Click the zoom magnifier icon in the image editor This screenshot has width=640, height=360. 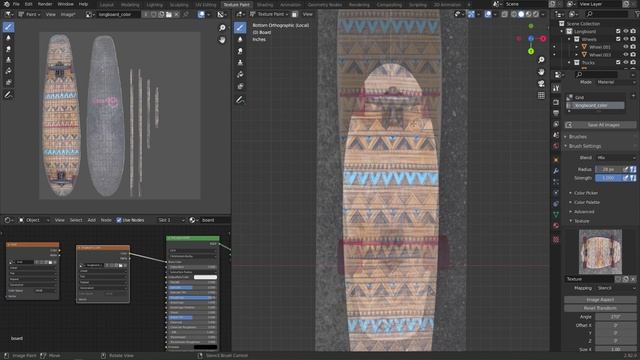tap(222, 28)
